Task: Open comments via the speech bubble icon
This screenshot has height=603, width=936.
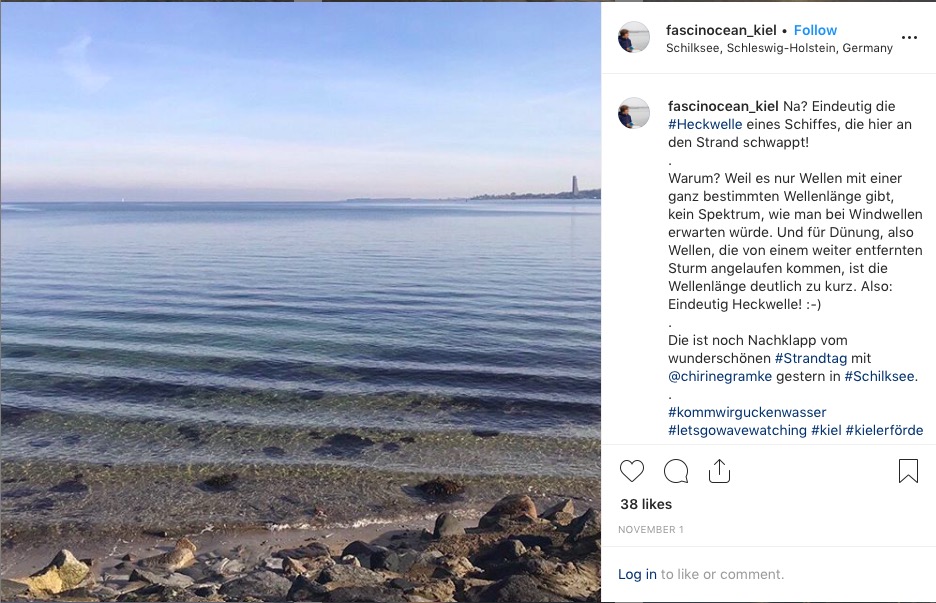Action: [676, 471]
